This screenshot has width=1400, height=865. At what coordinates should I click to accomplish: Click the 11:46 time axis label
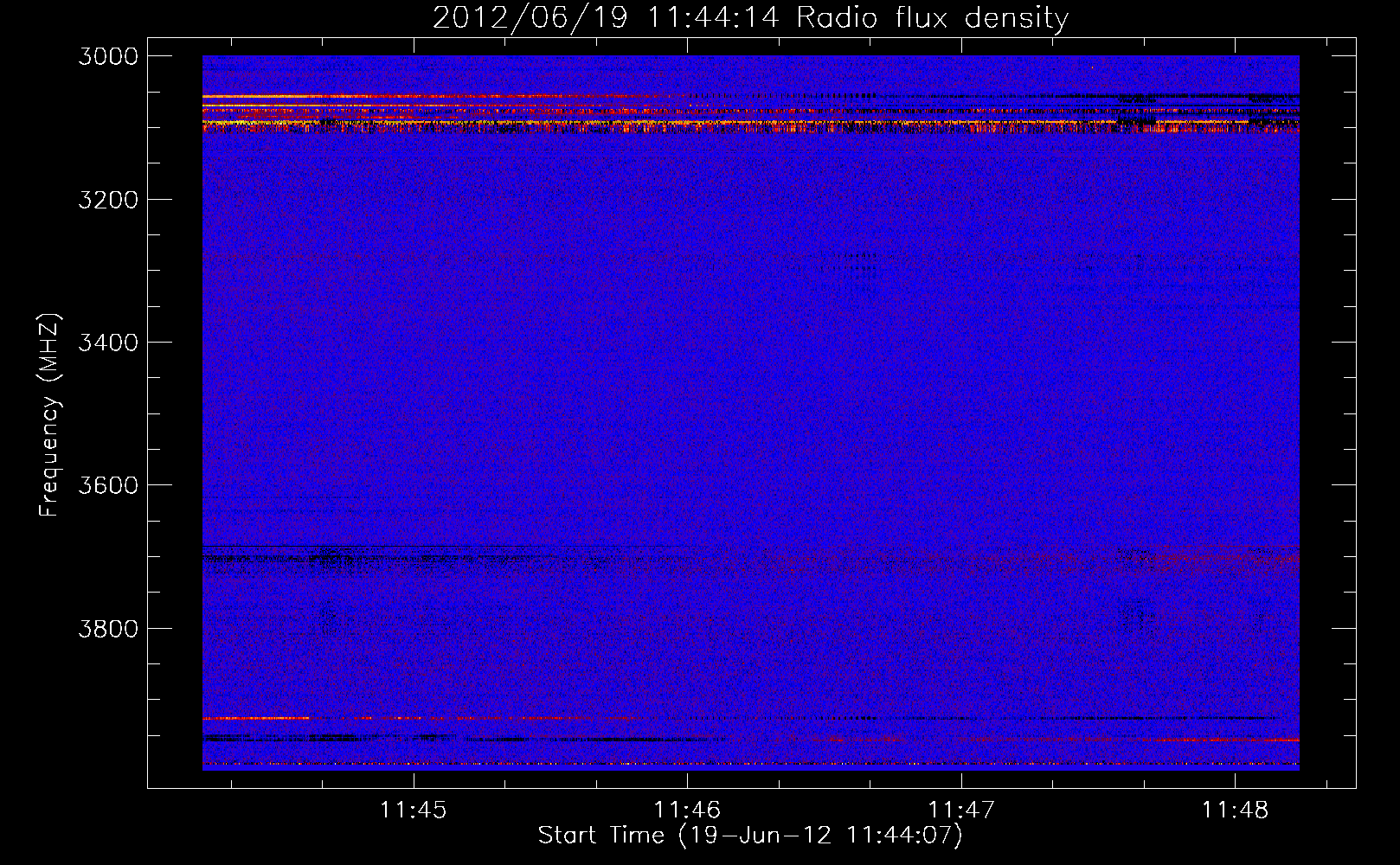(x=687, y=810)
